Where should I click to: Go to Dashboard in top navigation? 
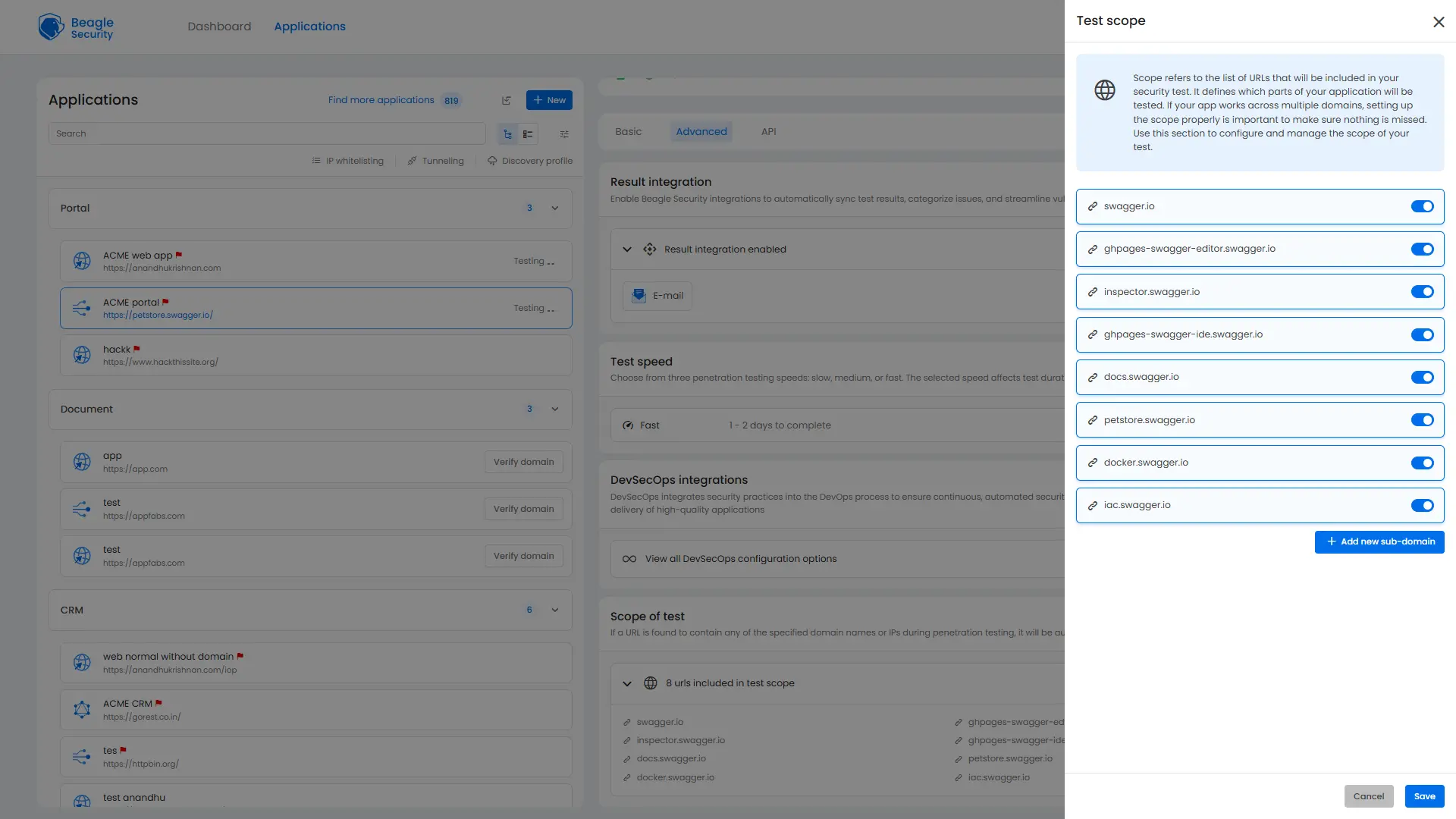click(219, 27)
